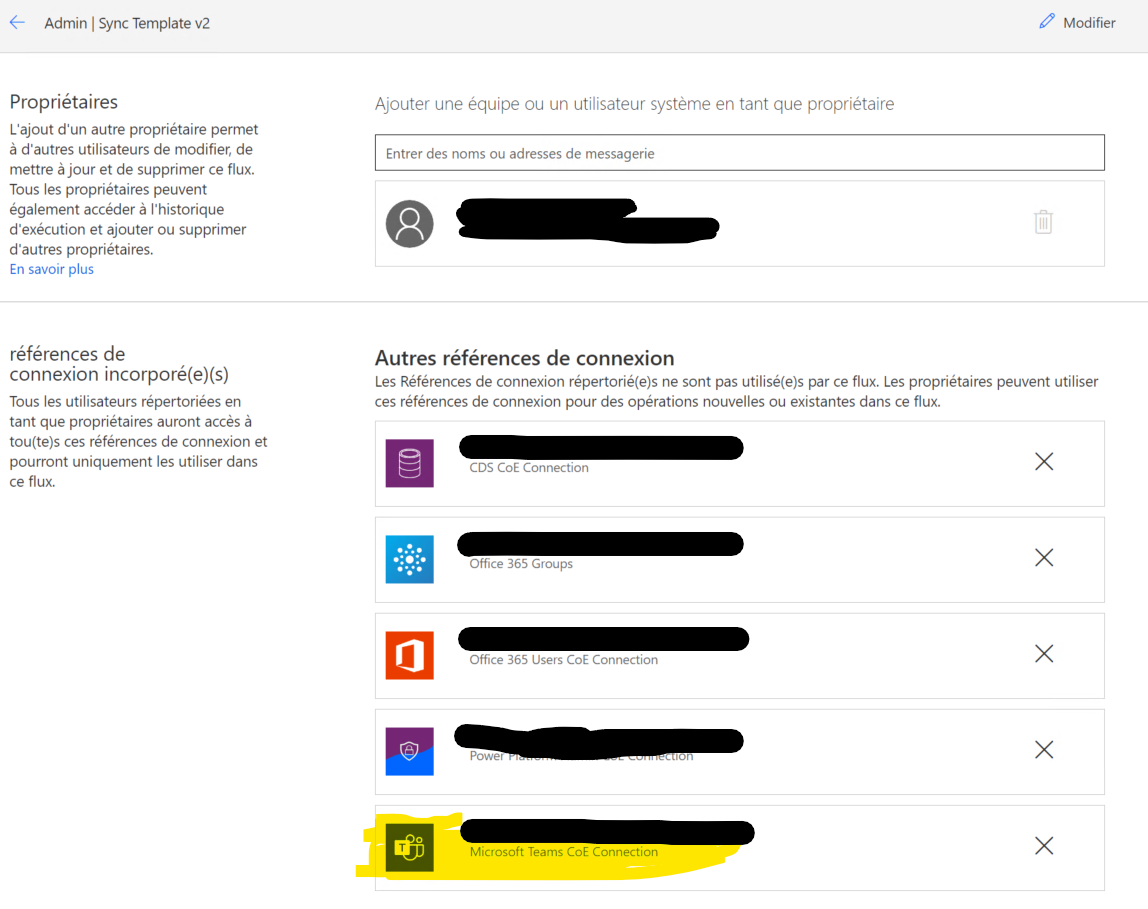Click the Admin | Sync Template v2 title
Screen dimensions: 1148x909
(127, 23)
